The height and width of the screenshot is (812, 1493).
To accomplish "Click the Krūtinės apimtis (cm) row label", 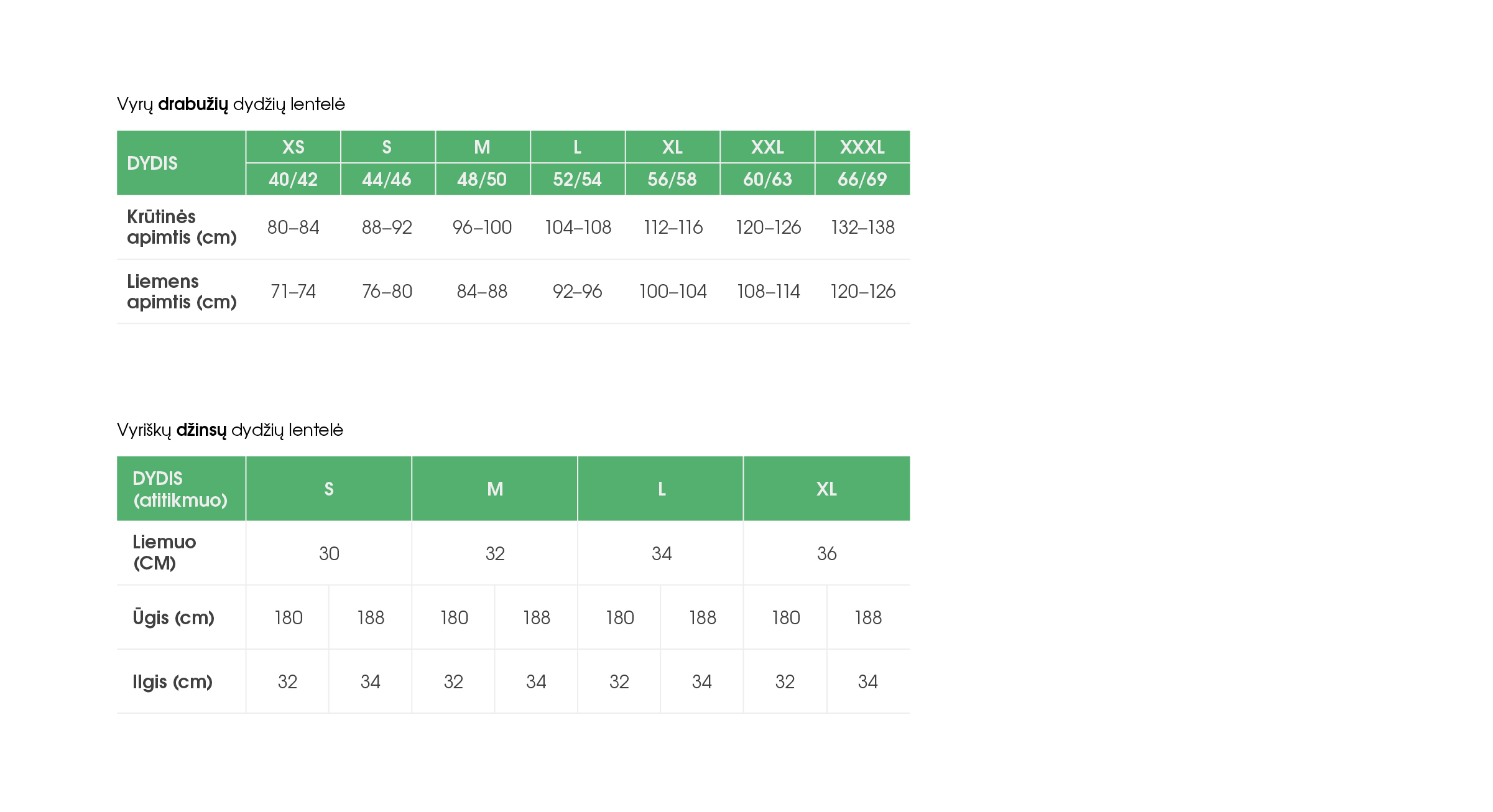I will (x=182, y=227).
